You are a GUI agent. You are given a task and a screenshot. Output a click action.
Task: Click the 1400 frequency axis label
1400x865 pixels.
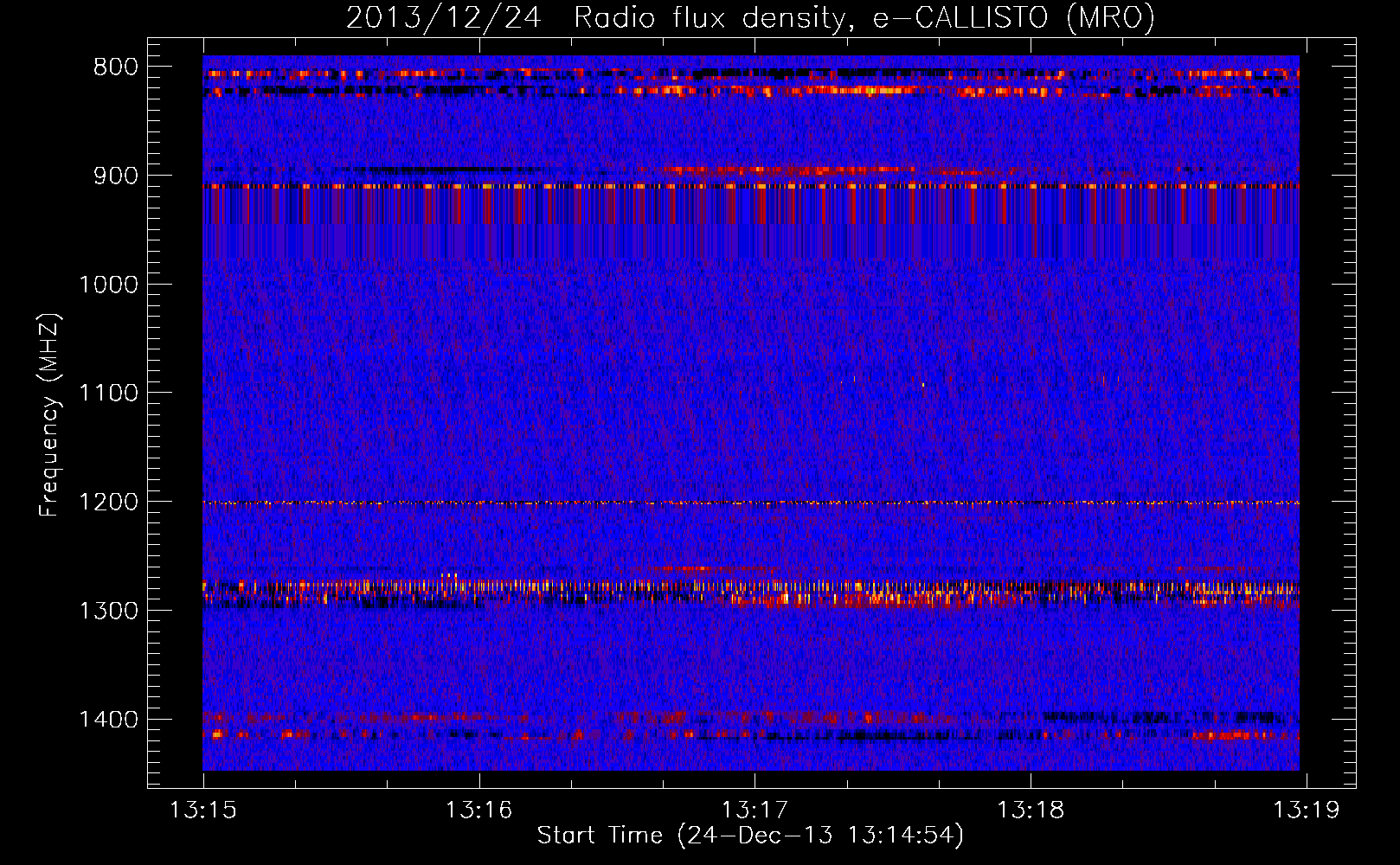(109, 720)
